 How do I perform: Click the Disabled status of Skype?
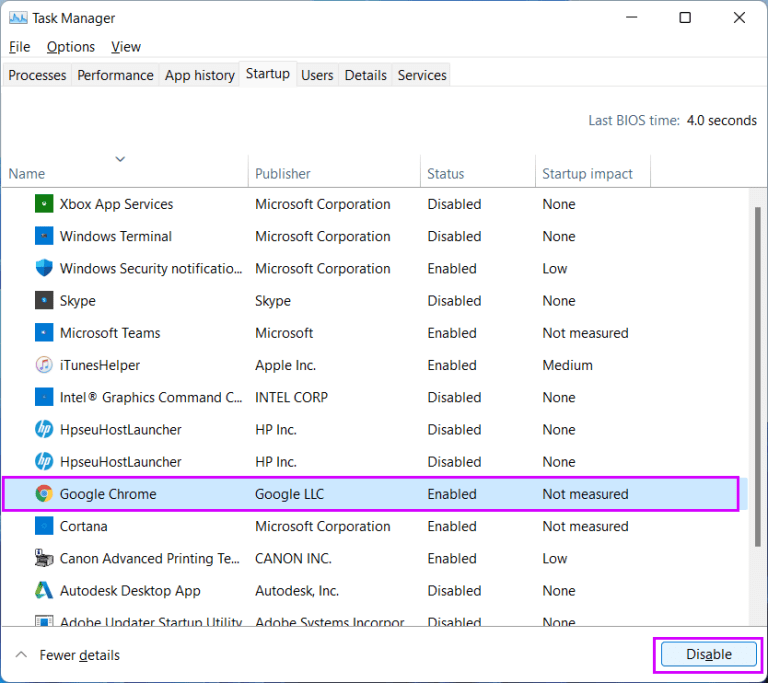click(x=454, y=300)
